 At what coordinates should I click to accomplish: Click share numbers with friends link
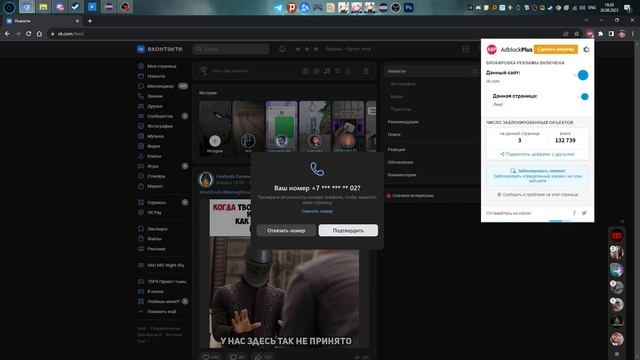537,154
